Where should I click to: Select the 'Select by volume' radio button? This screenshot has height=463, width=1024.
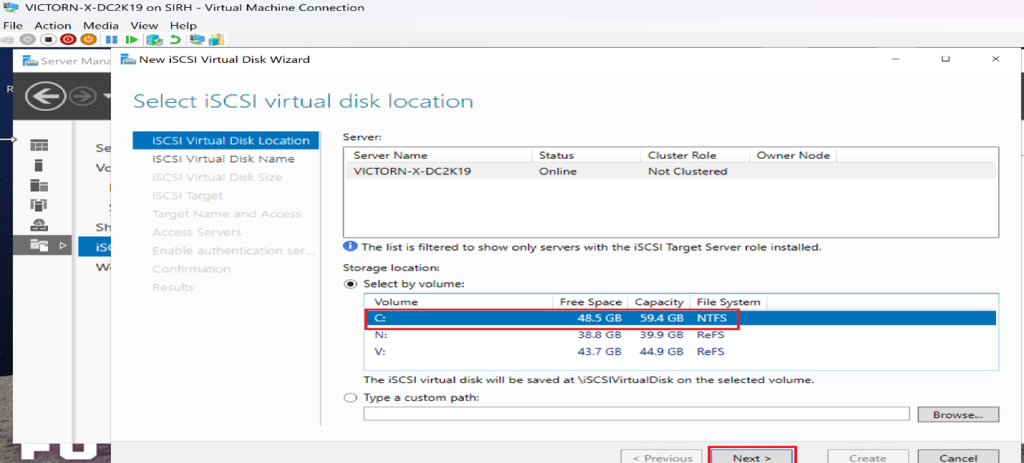point(350,283)
